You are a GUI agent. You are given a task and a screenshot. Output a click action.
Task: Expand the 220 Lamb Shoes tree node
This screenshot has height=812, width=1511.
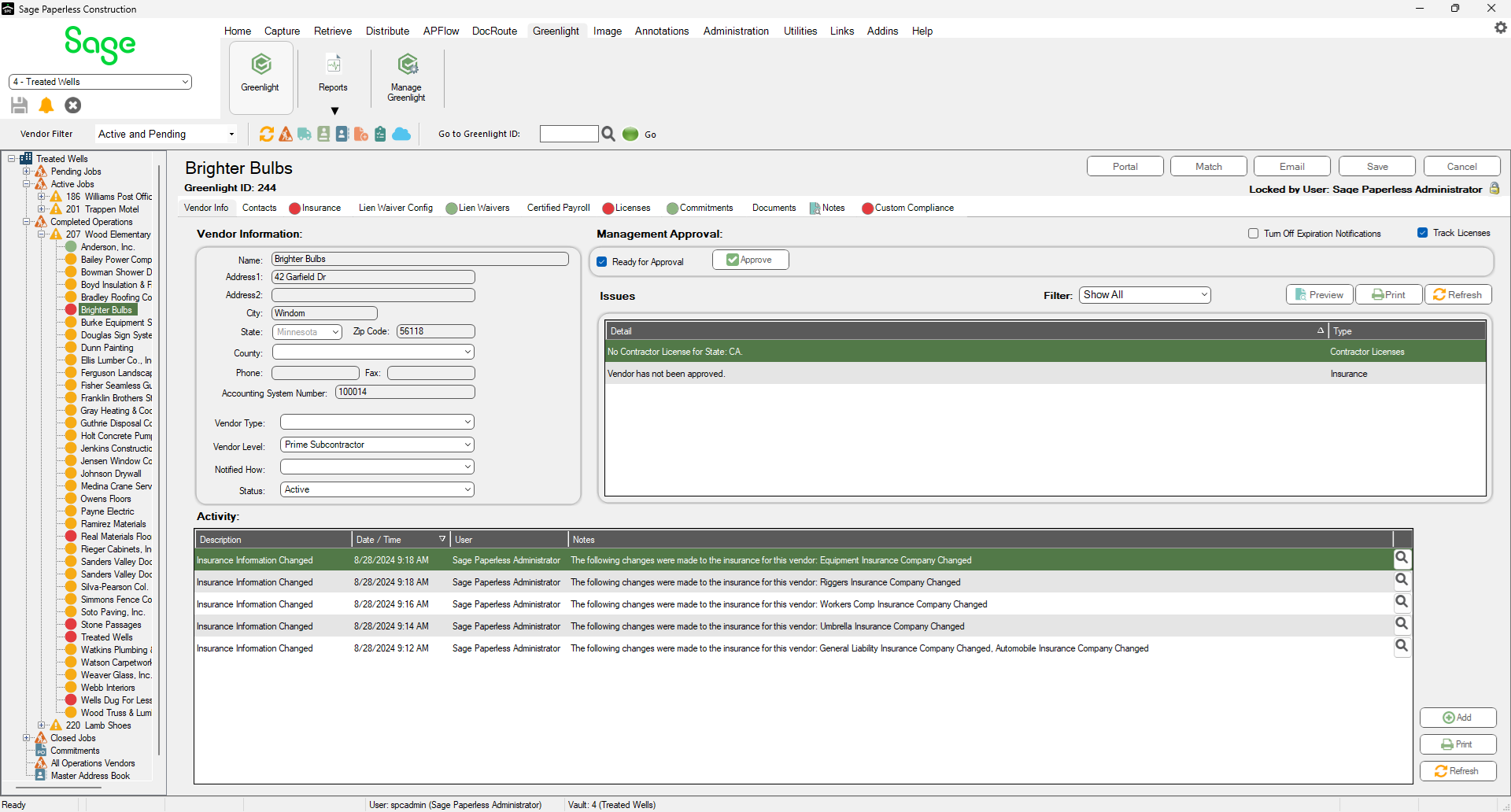[x=42, y=725]
